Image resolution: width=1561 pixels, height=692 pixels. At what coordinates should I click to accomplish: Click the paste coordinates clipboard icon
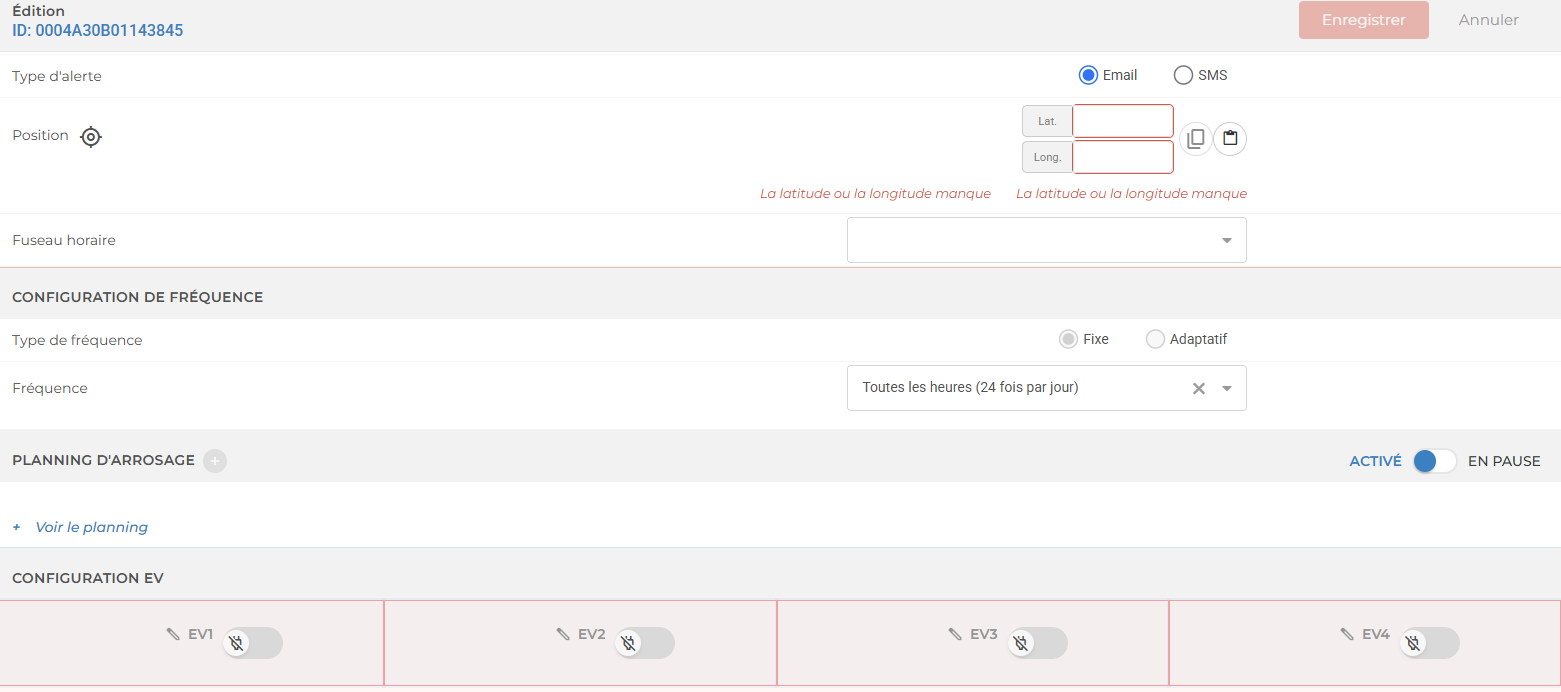(1230, 139)
